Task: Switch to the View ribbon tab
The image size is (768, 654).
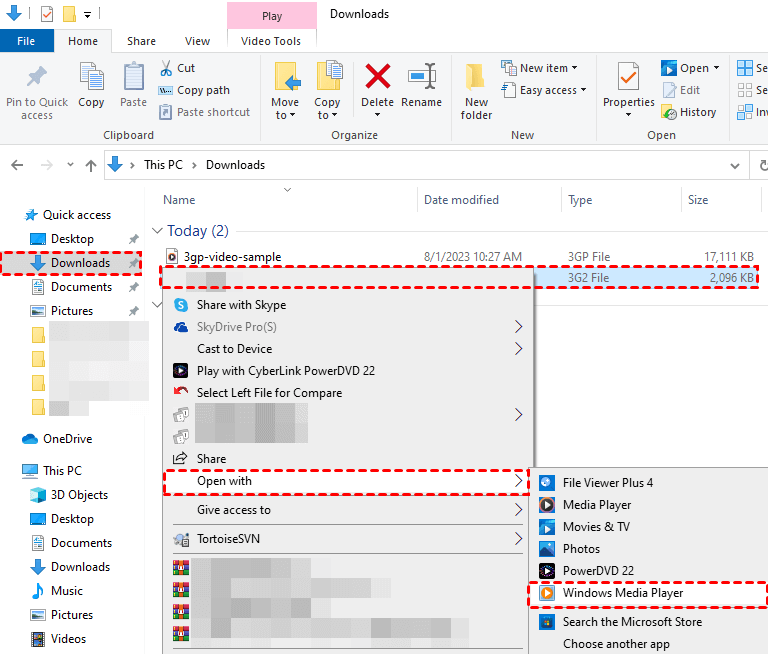Action: click(197, 41)
